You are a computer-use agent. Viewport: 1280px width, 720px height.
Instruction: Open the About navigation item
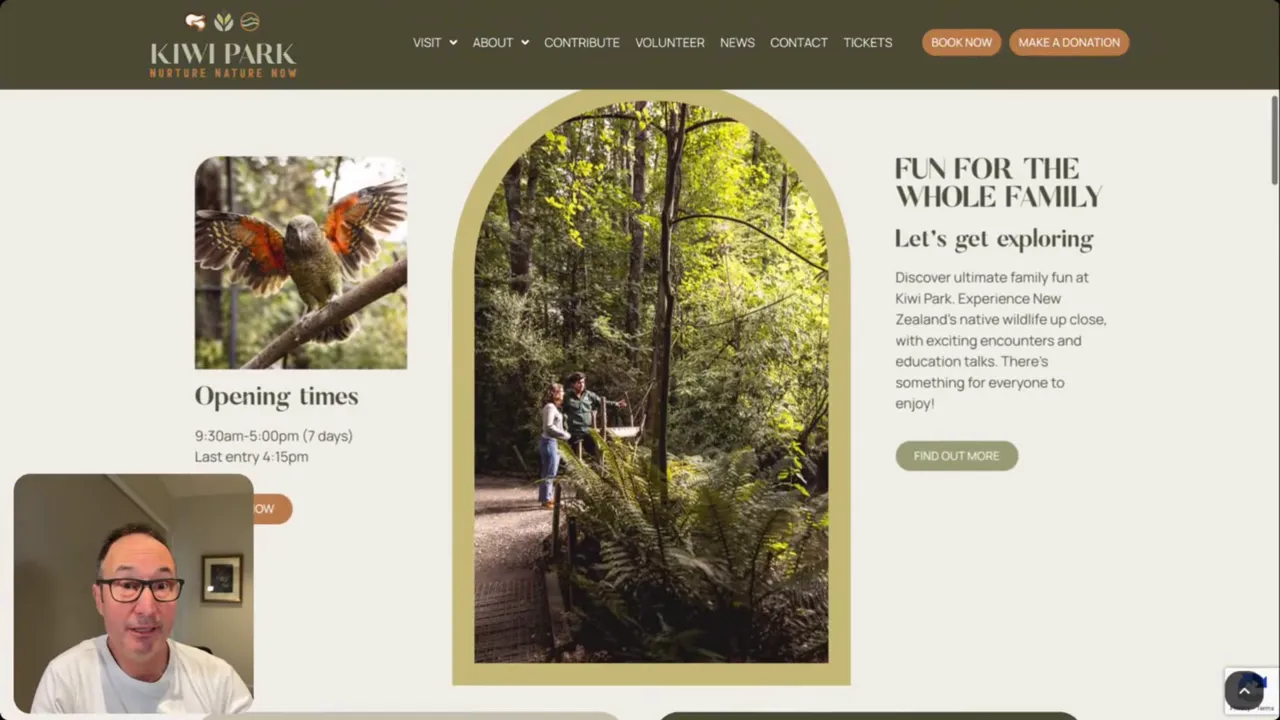tap(492, 43)
